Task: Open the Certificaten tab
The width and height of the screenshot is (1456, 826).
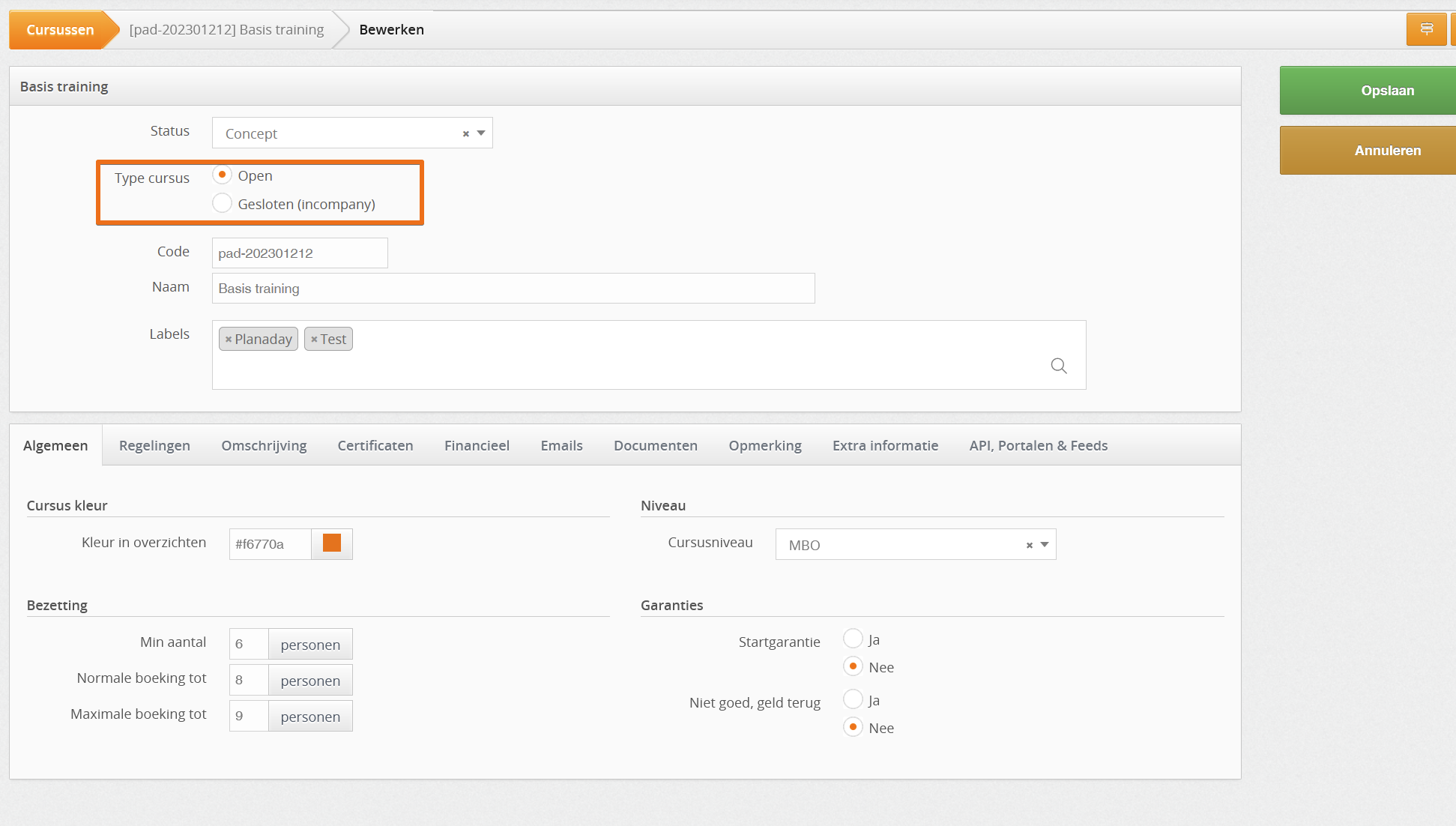Action: [x=375, y=445]
